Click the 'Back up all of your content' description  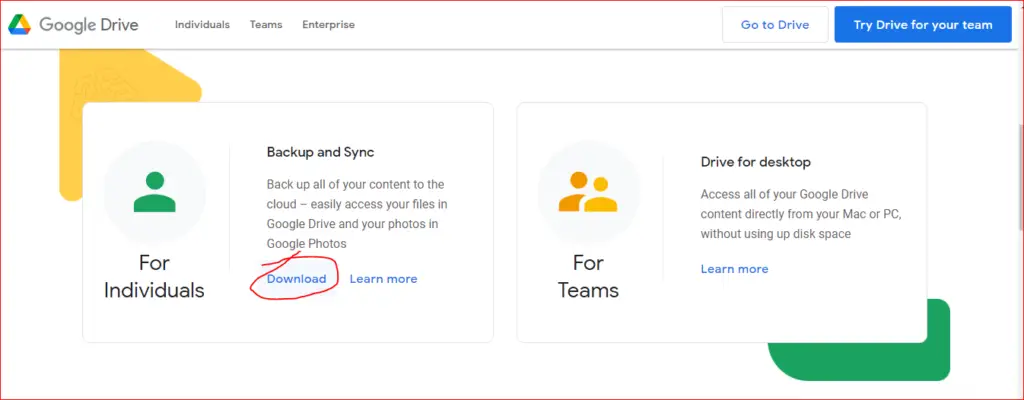pyautogui.click(x=357, y=214)
